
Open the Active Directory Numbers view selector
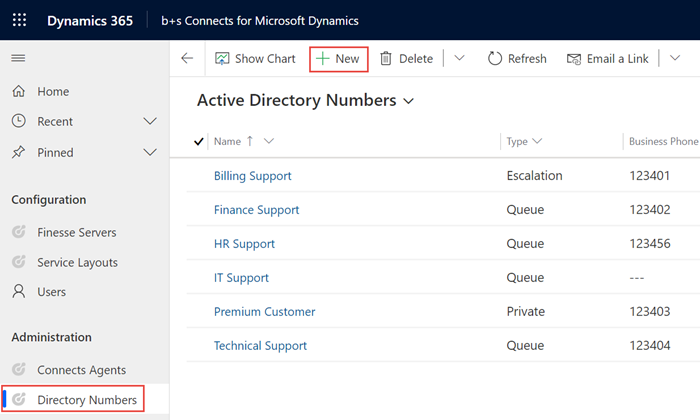click(x=408, y=101)
